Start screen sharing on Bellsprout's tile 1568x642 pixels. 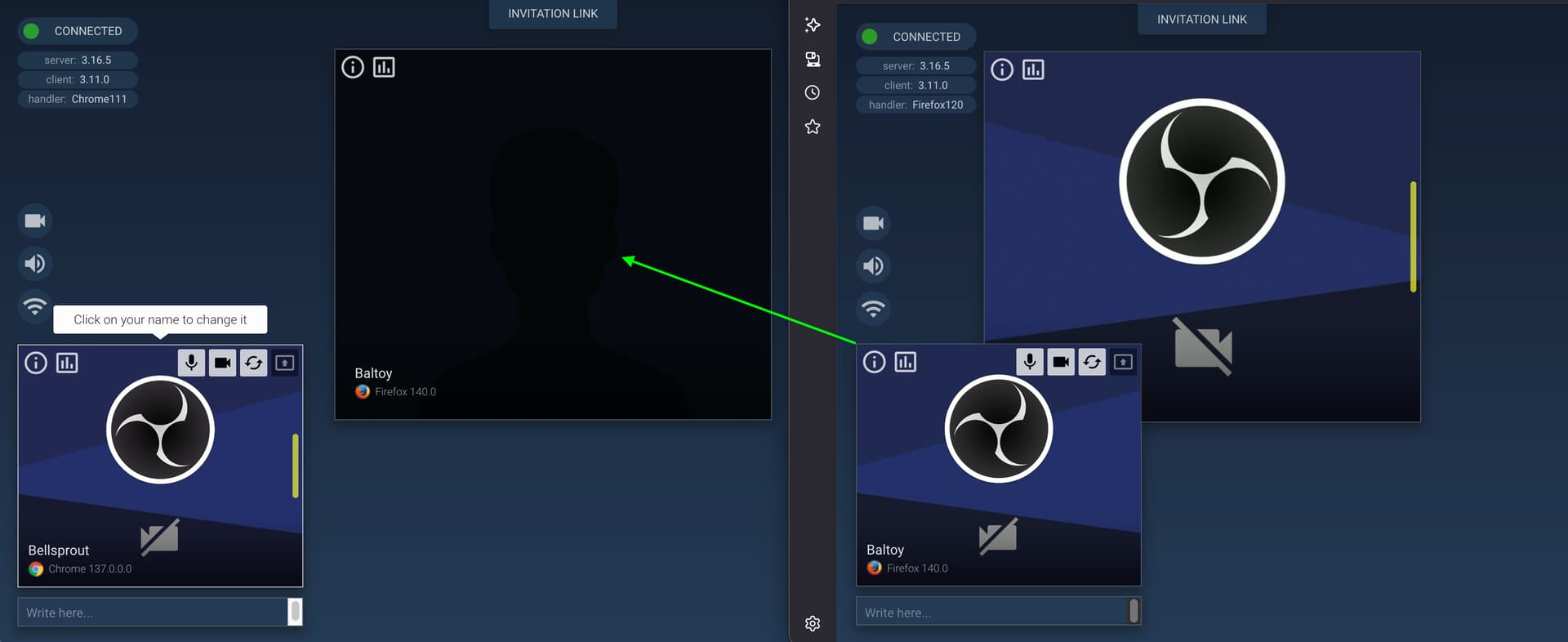284,363
